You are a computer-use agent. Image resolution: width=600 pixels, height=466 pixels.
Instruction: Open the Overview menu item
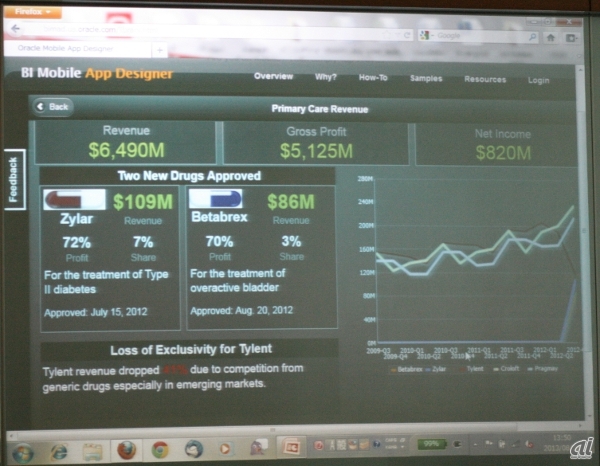tap(273, 76)
